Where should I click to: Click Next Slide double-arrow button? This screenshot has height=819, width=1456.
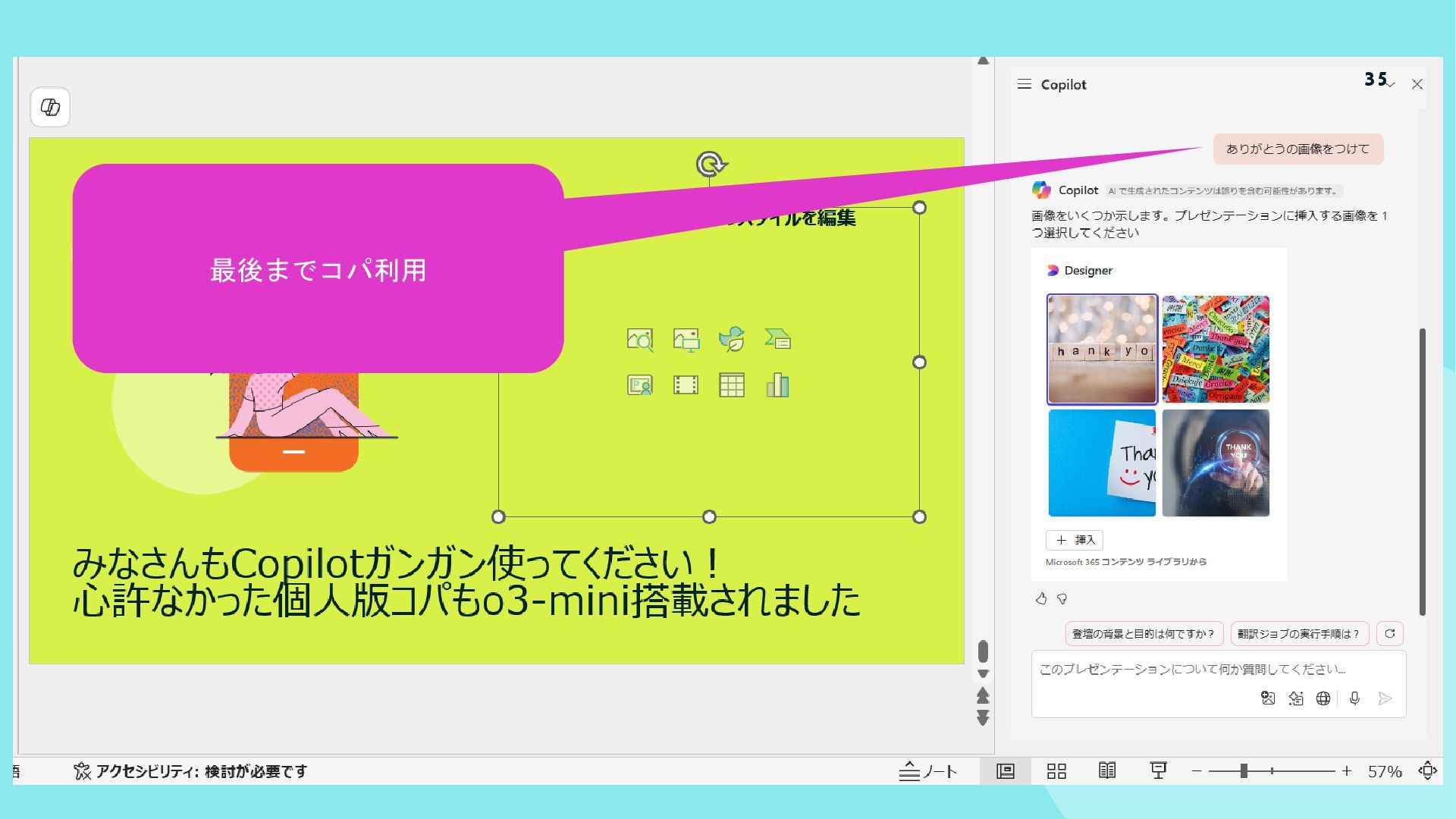tap(983, 717)
